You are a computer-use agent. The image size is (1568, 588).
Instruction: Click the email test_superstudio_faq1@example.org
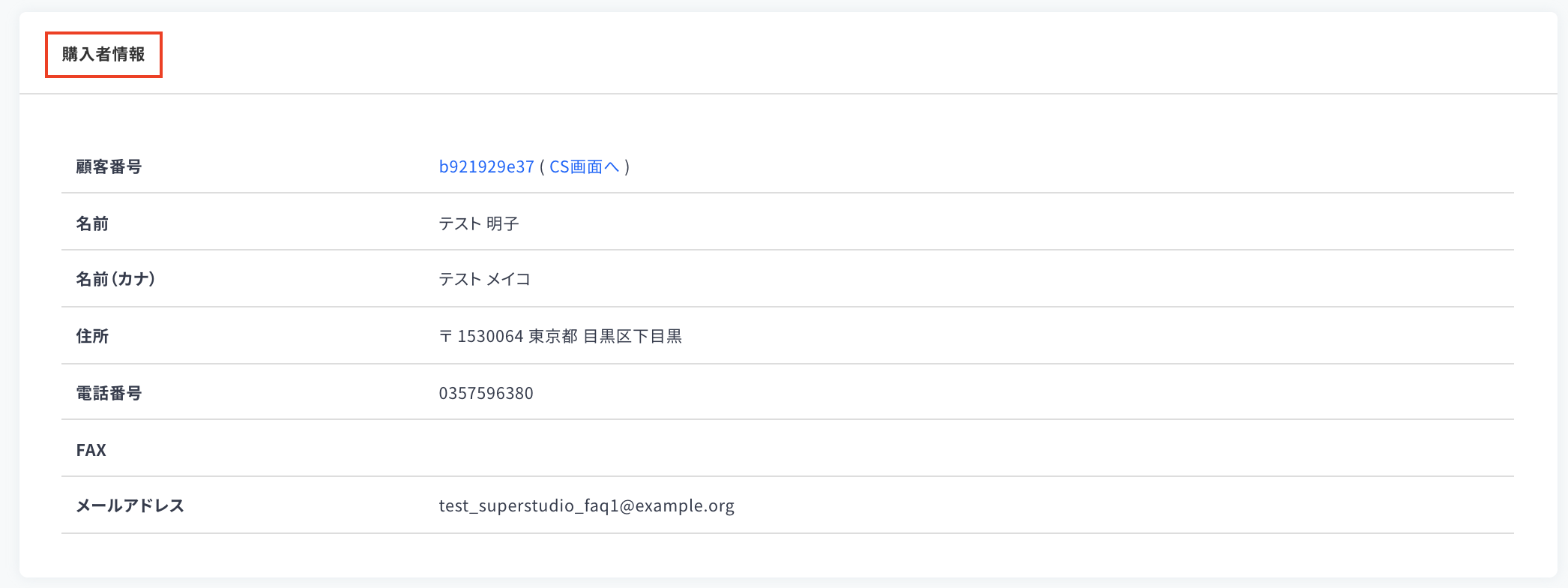tap(586, 505)
